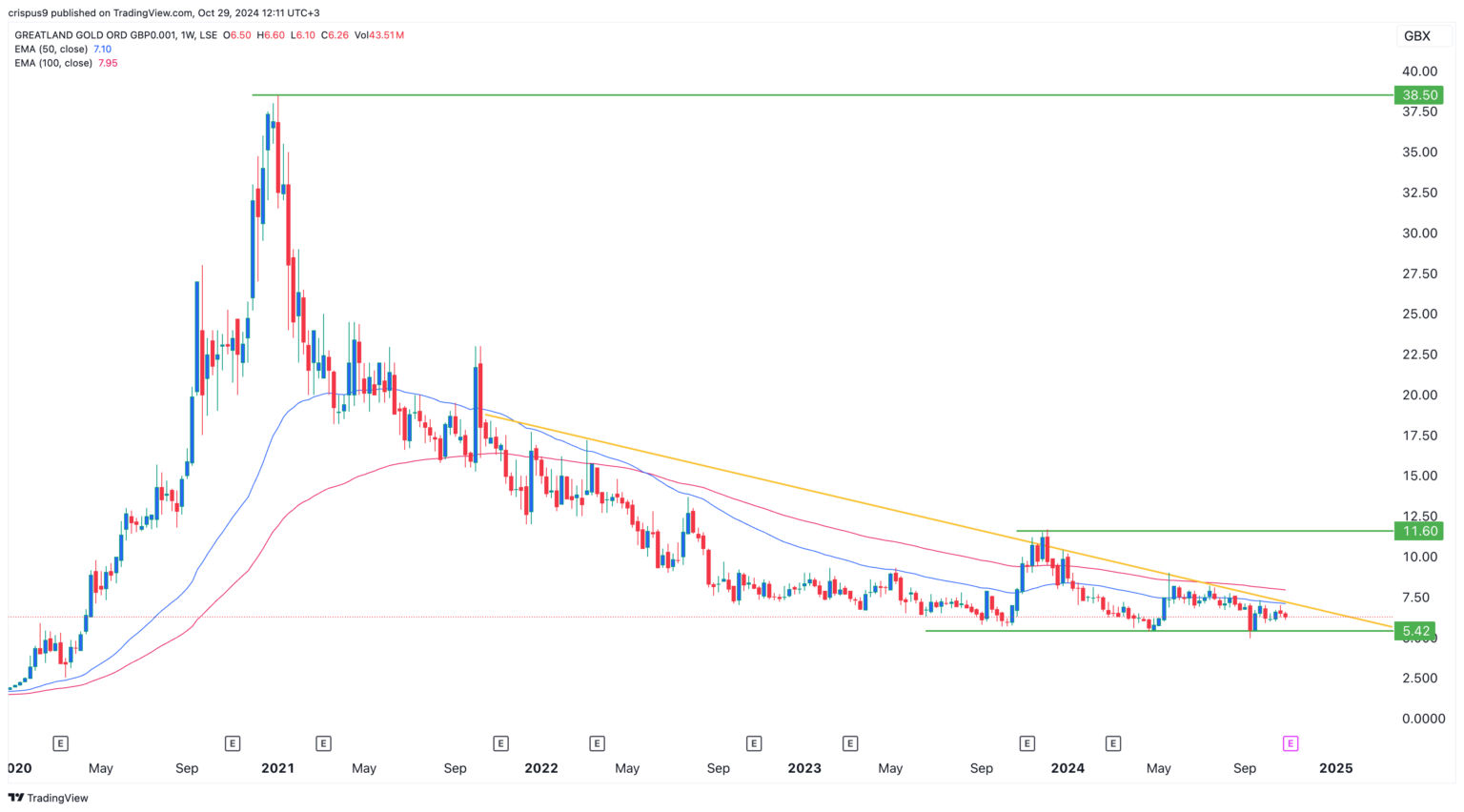Select the "E" earnings marker near Sep 2022
1464x812 pixels.
[x=754, y=743]
